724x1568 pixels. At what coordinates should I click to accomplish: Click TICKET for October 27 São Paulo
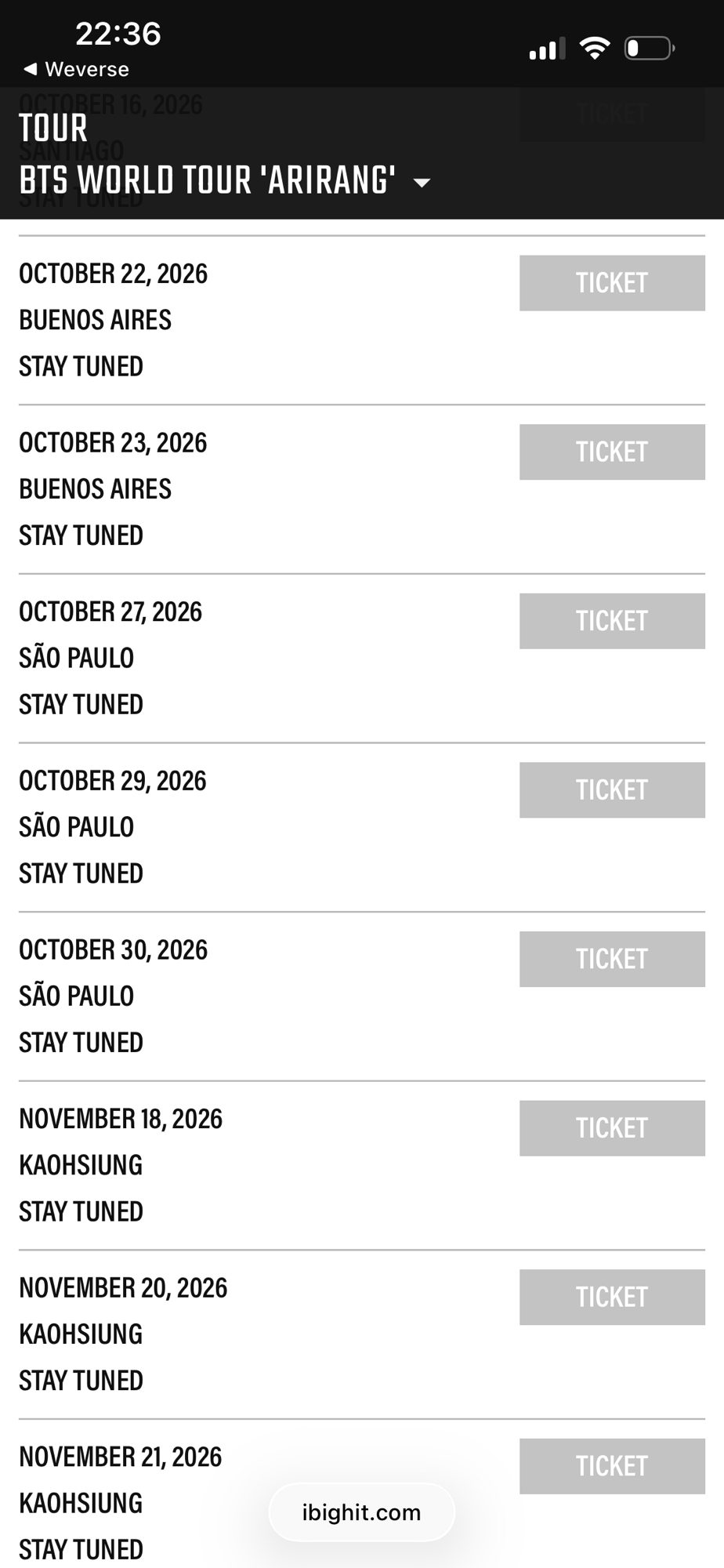612,621
